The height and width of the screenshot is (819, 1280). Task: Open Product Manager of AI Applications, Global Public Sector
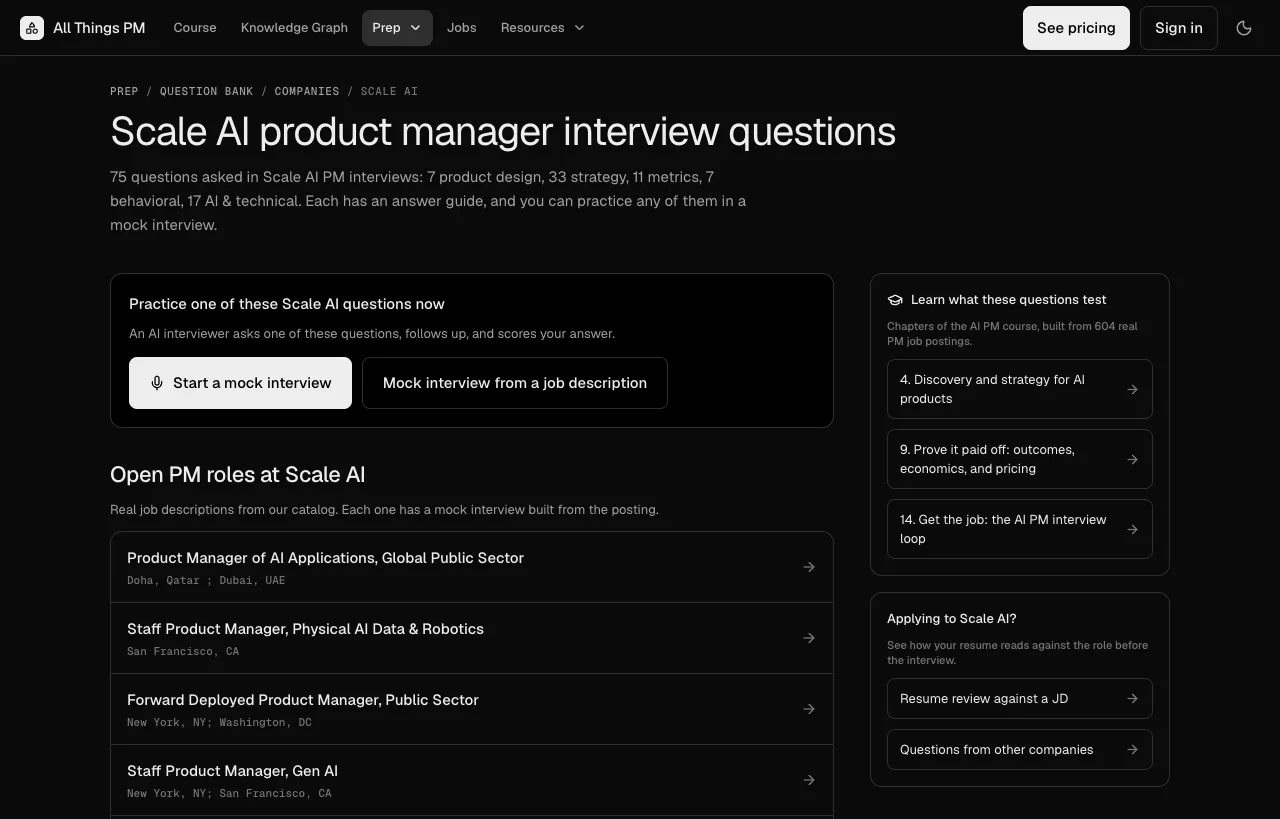(x=472, y=567)
